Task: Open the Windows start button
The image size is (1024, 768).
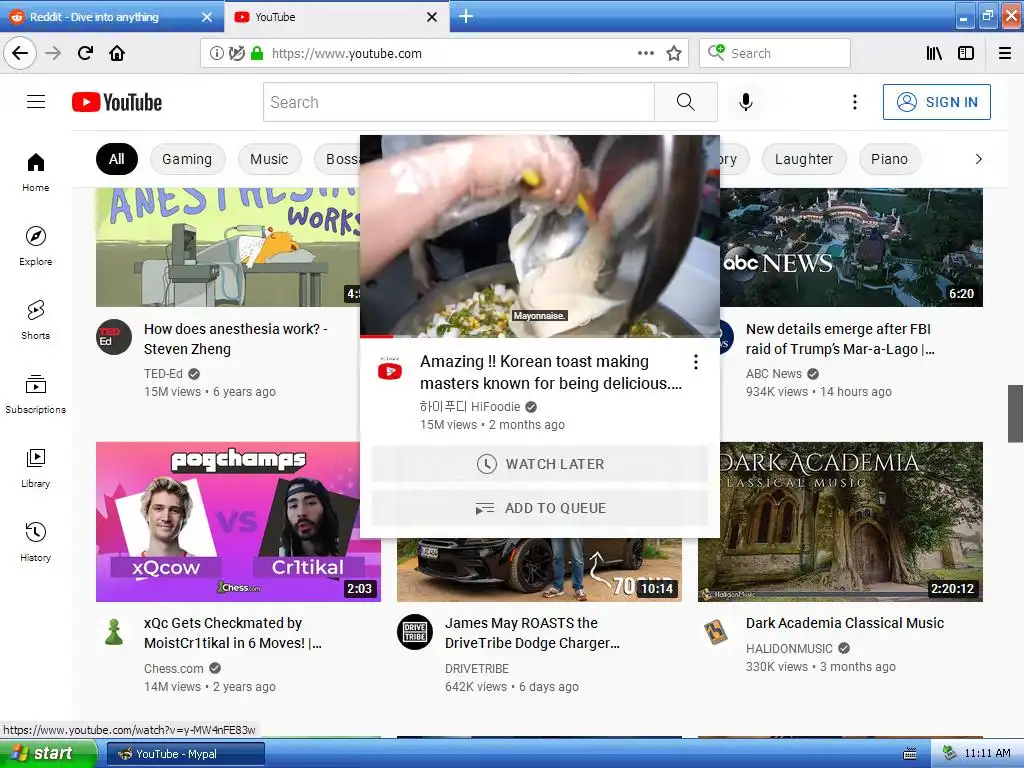Action: tap(48, 754)
